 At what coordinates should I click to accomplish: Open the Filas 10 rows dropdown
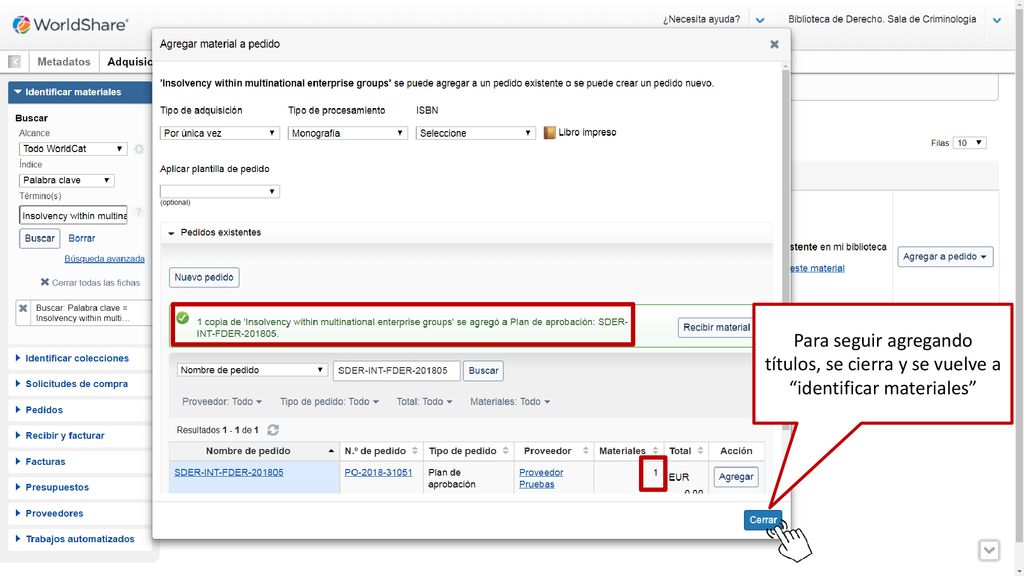pos(969,142)
